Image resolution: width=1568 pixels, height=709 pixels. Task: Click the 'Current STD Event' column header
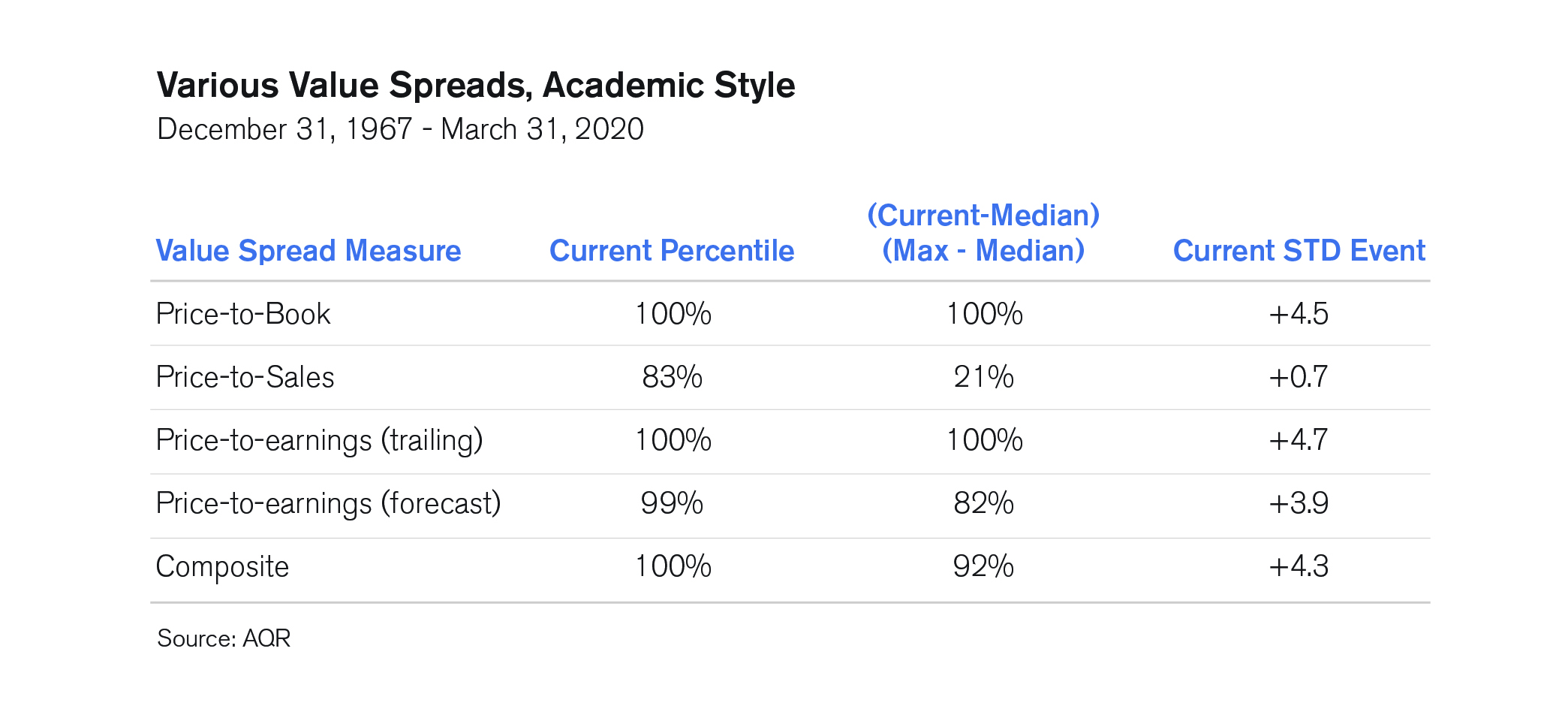[x=1299, y=251]
